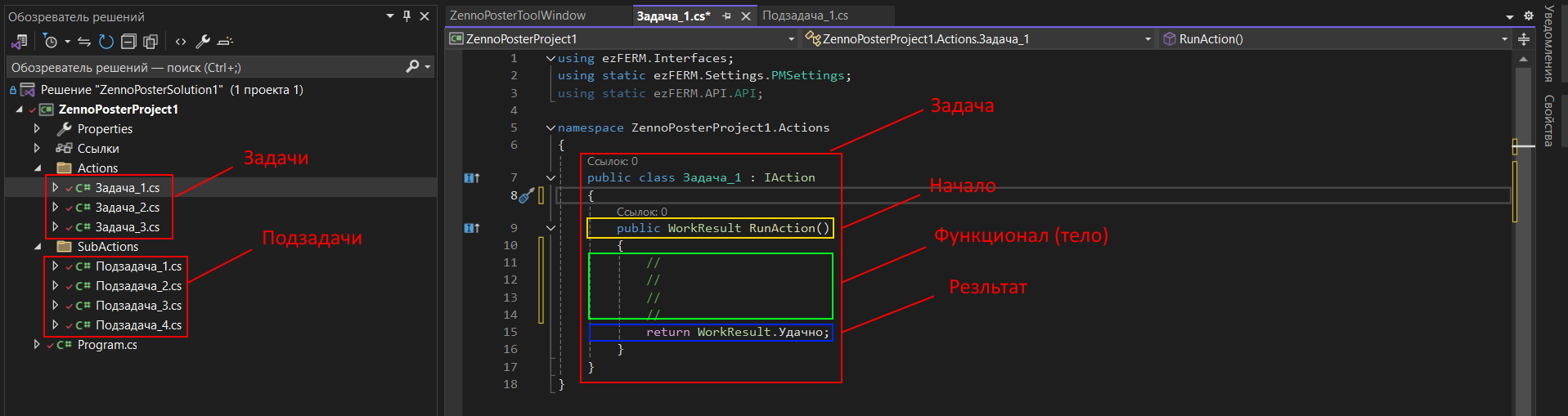Image resolution: width=1568 pixels, height=416 pixels.
Task: Open Properties via the wrench icon
Action: click(203, 41)
